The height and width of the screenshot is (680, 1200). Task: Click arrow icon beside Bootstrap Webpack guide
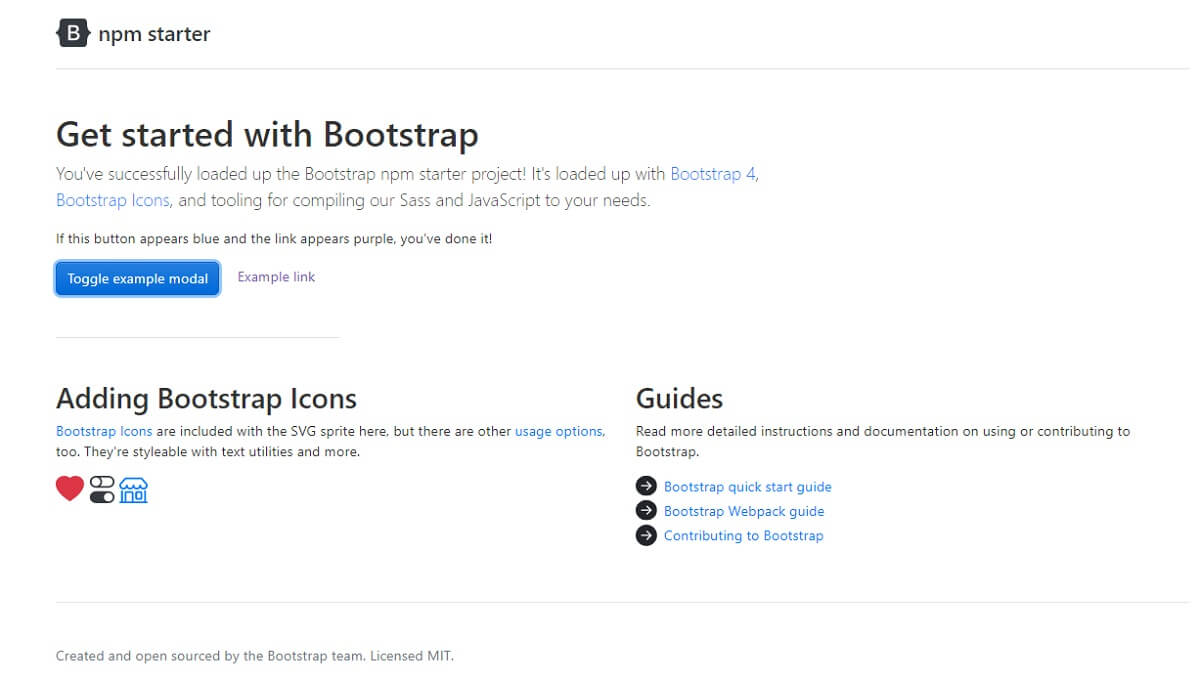(x=646, y=511)
